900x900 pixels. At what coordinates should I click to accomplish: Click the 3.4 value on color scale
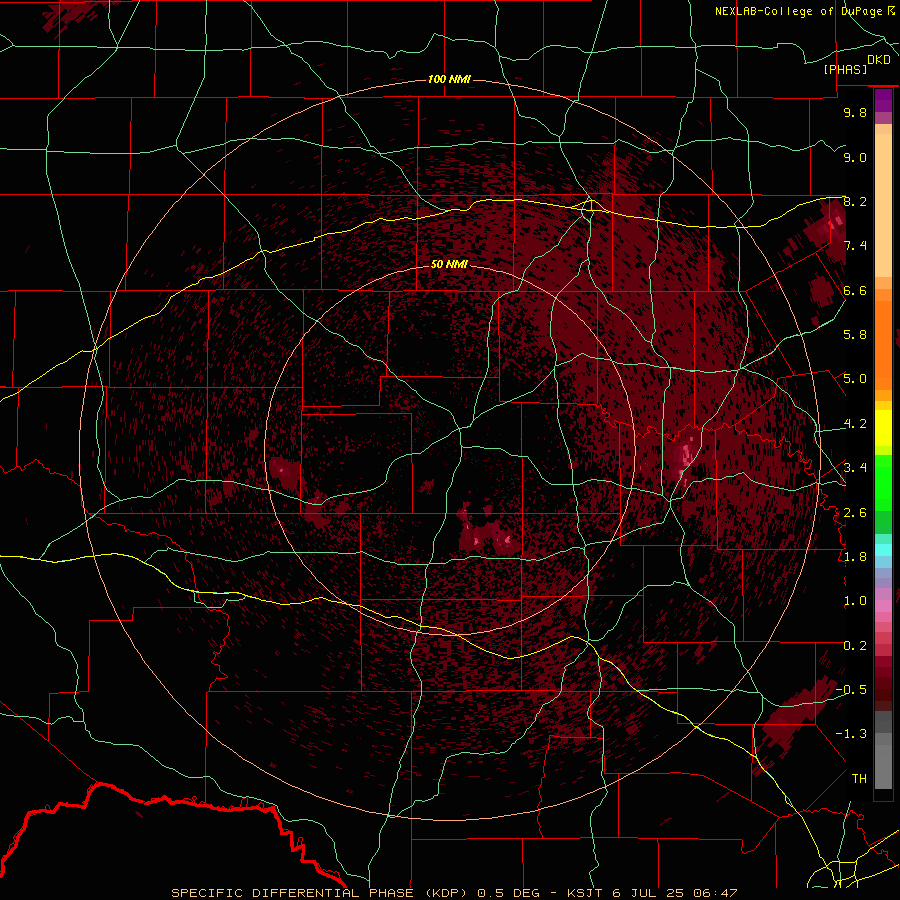(x=855, y=467)
